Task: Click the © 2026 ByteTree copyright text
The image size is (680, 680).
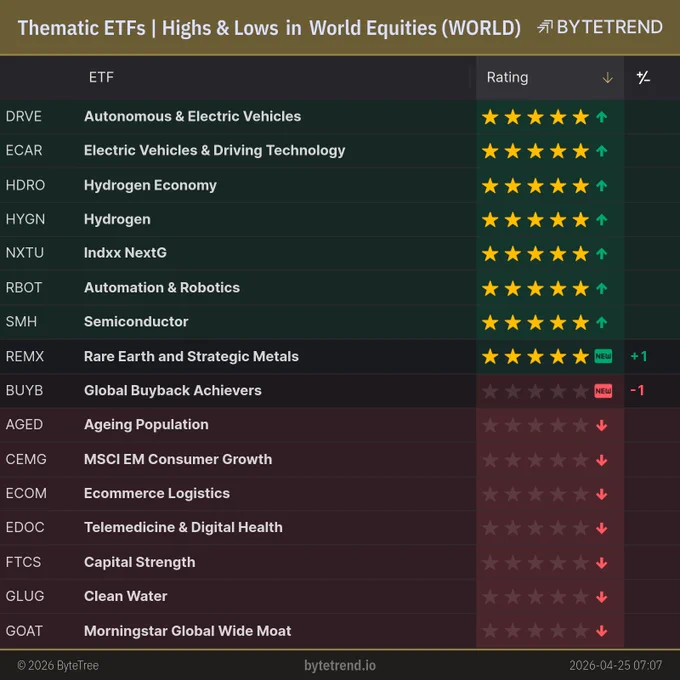Action: point(58,665)
